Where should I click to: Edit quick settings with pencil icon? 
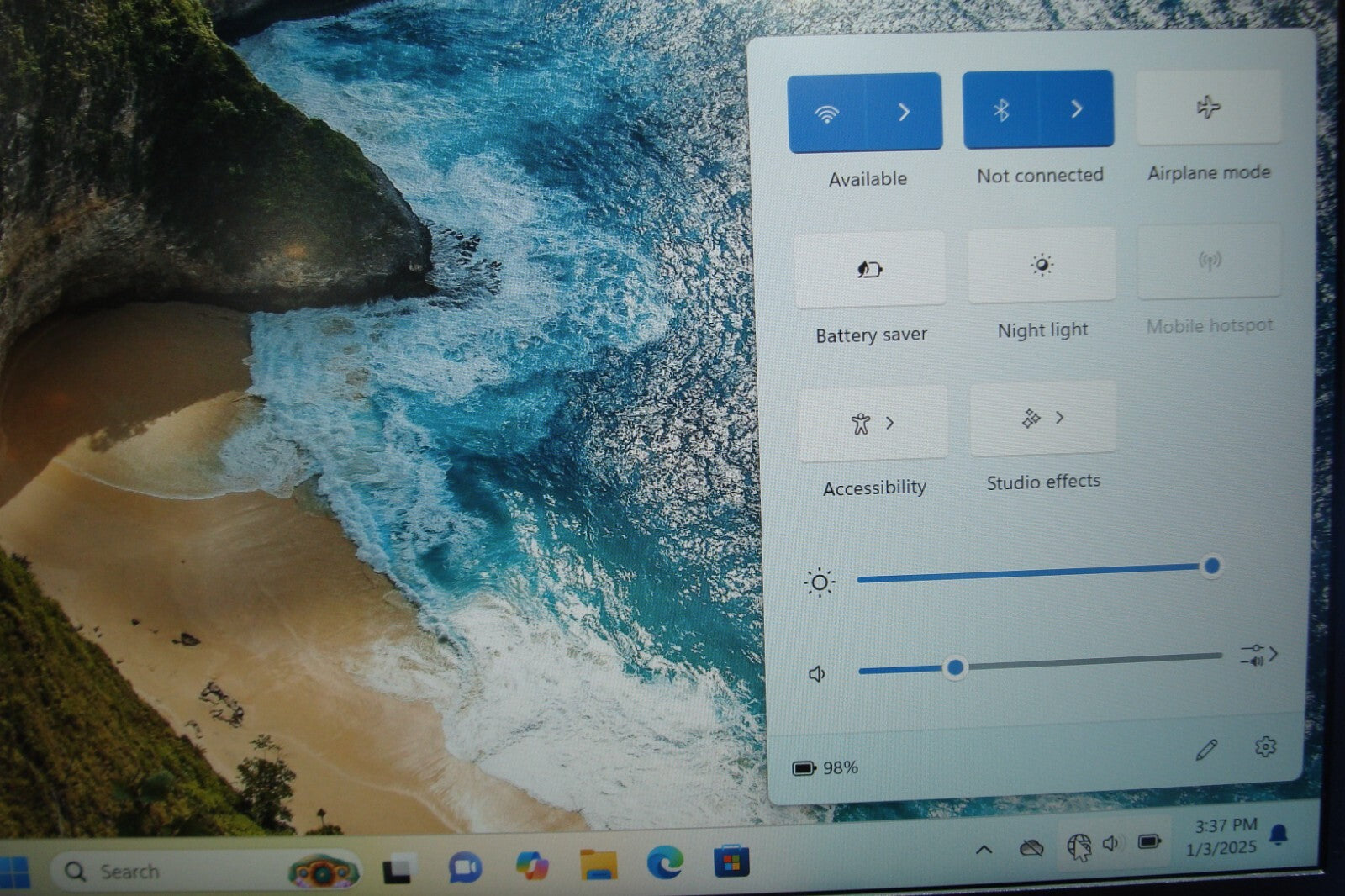click(1206, 749)
